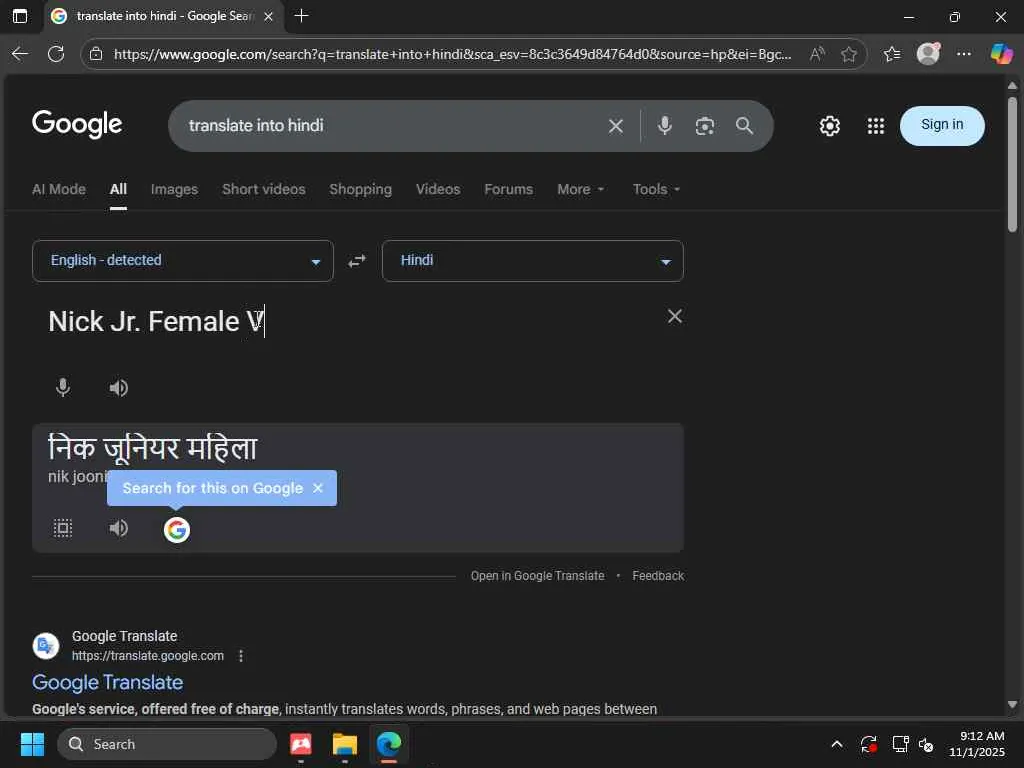The height and width of the screenshot is (768, 1024).
Task: Click into the Google search field
Action: [x=392, y=125]
